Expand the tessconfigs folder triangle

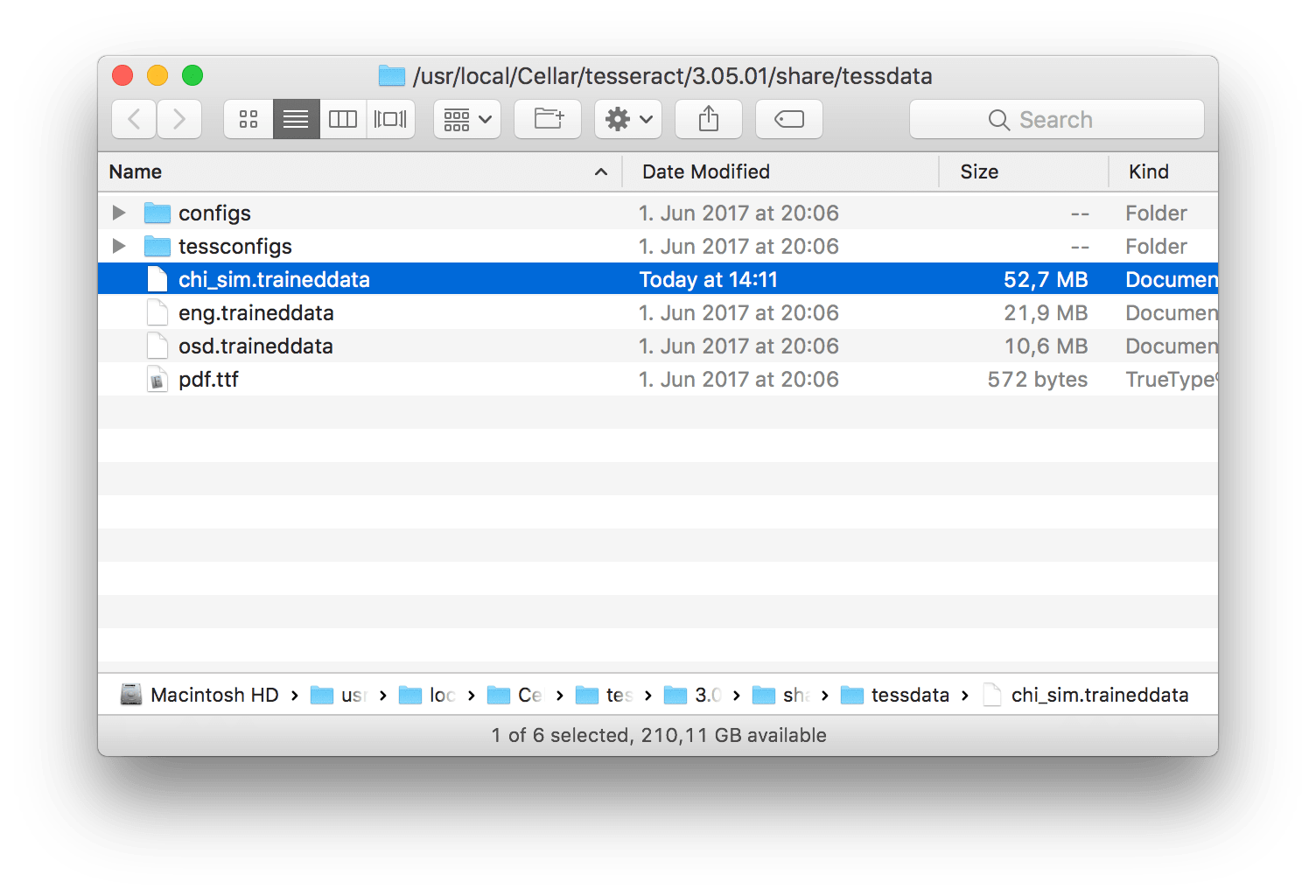(119, 246)
